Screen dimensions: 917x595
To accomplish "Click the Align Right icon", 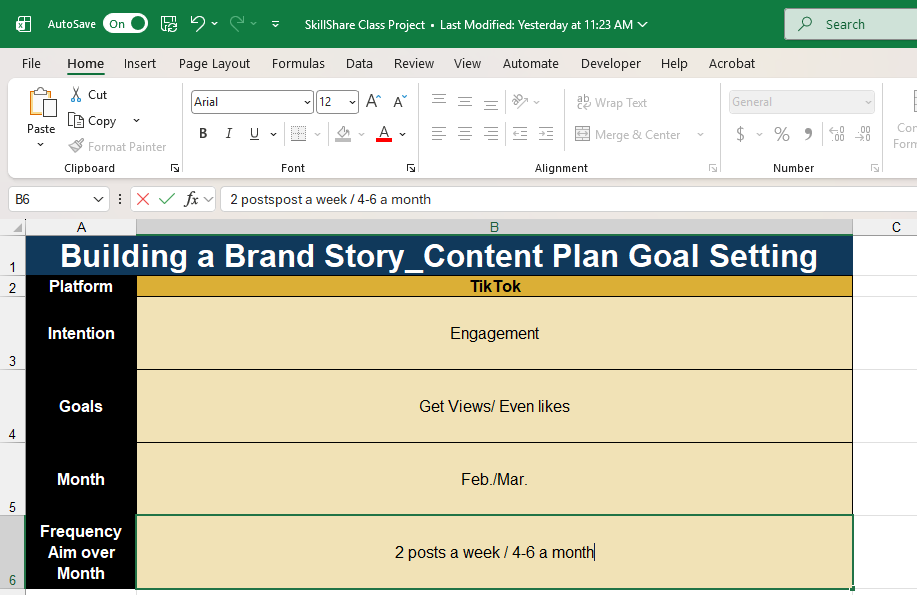I will (491, 134).
